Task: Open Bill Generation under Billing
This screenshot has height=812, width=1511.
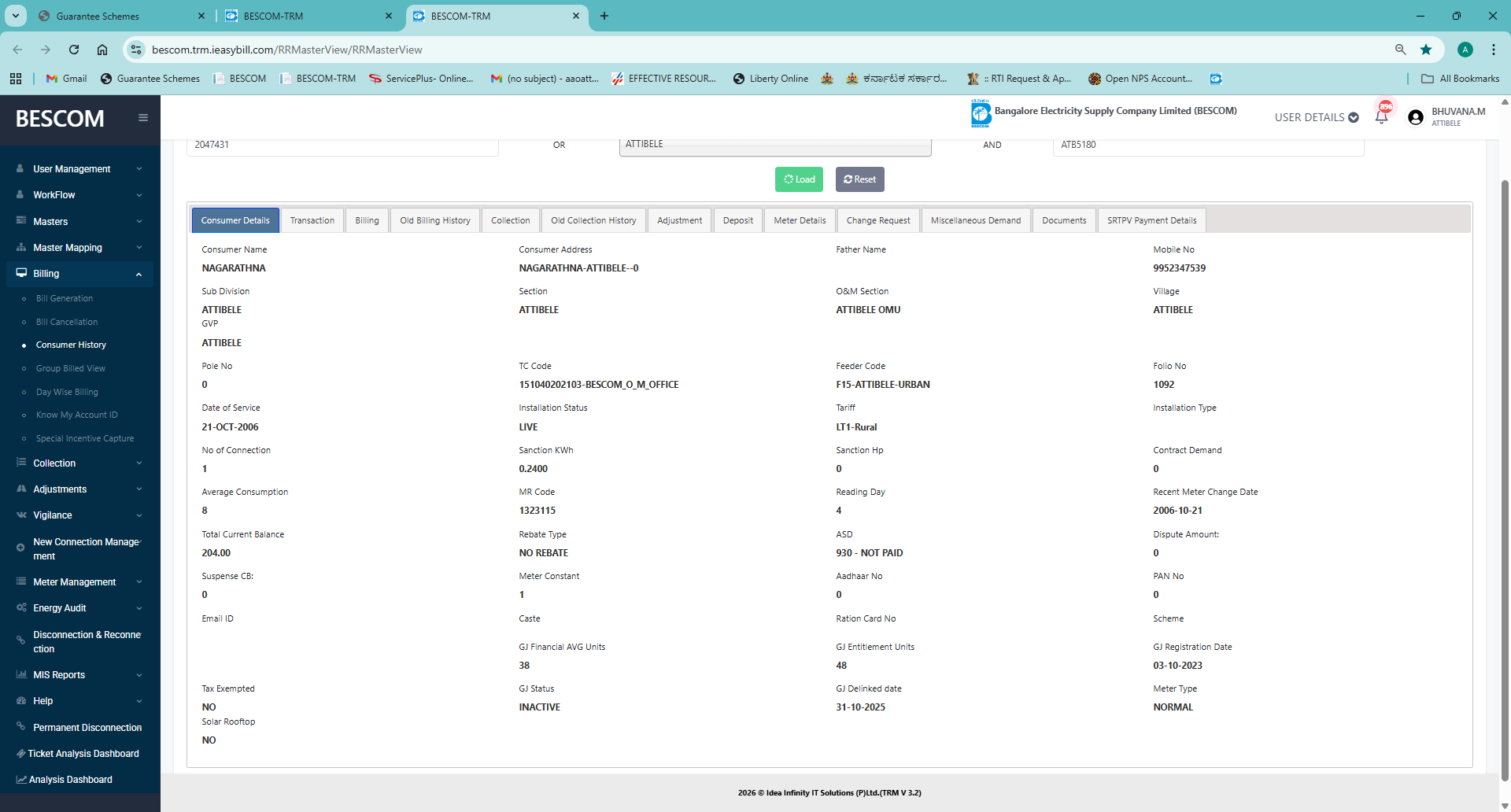Action: coord(65,298)
